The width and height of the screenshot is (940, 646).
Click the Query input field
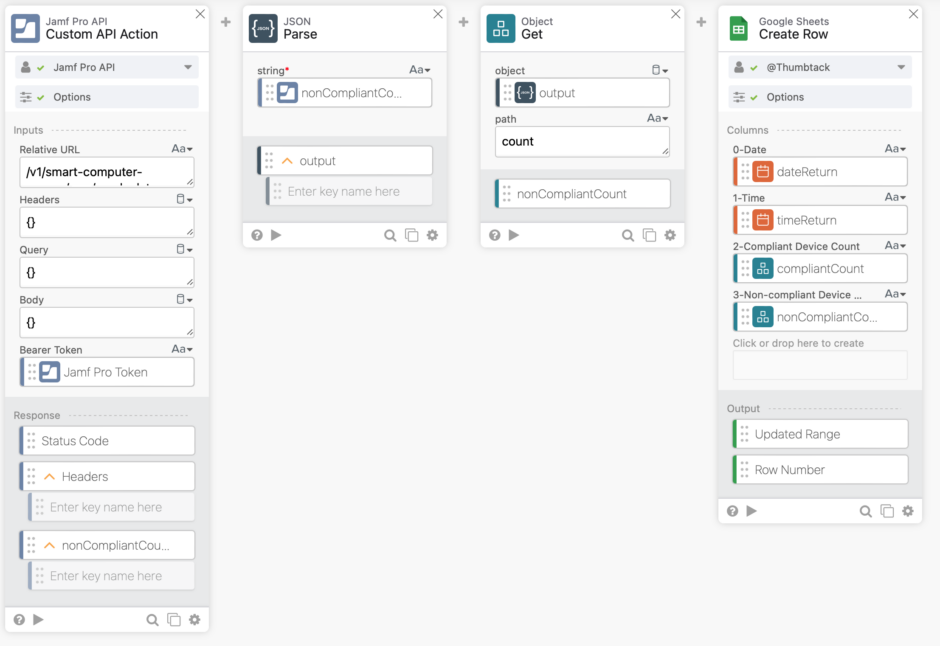click(x=107, y=273)
